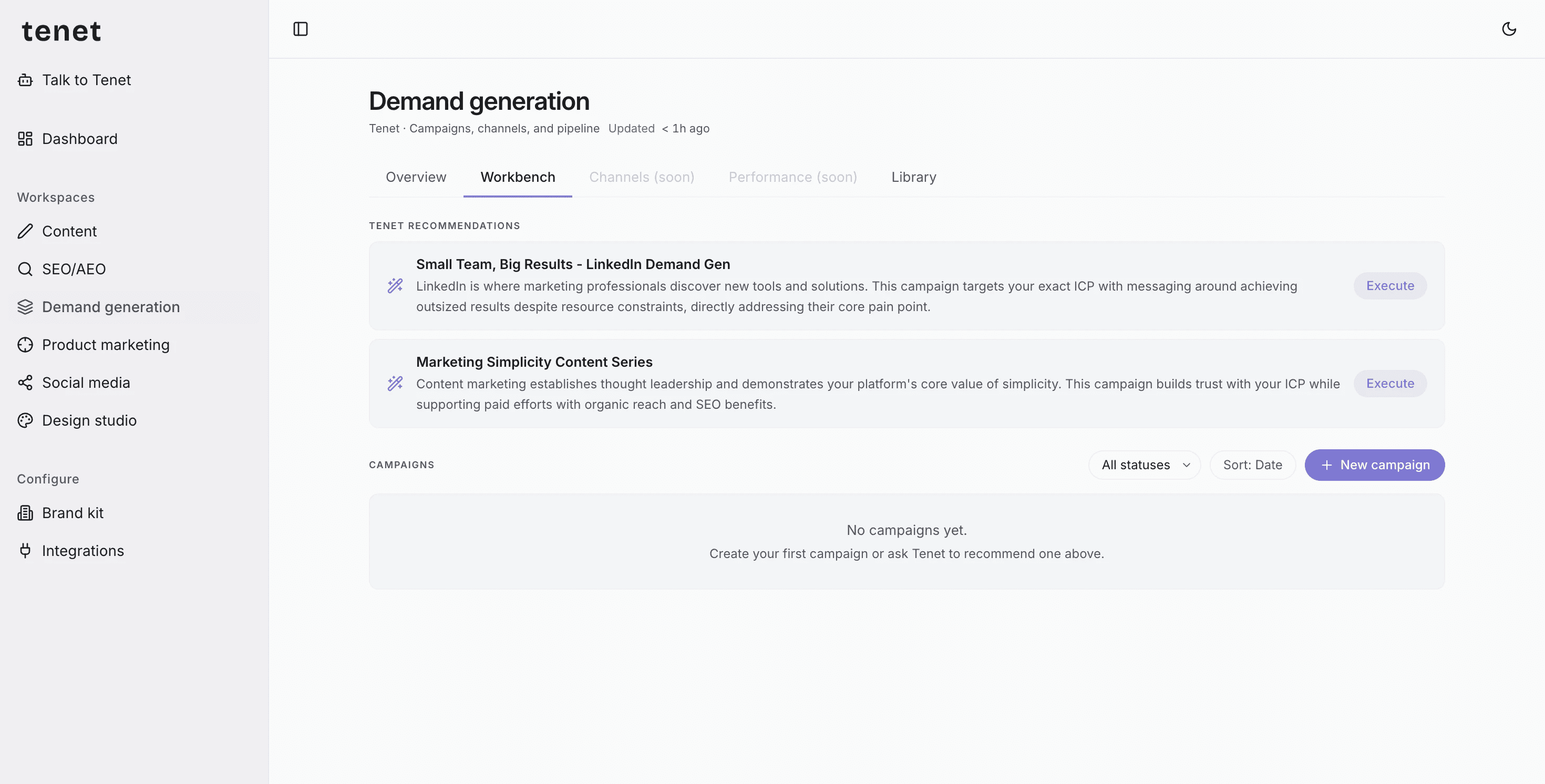Viewport: 1545px width, 784px height.
Task: Create a New campaign
Action: (1374, 465)
